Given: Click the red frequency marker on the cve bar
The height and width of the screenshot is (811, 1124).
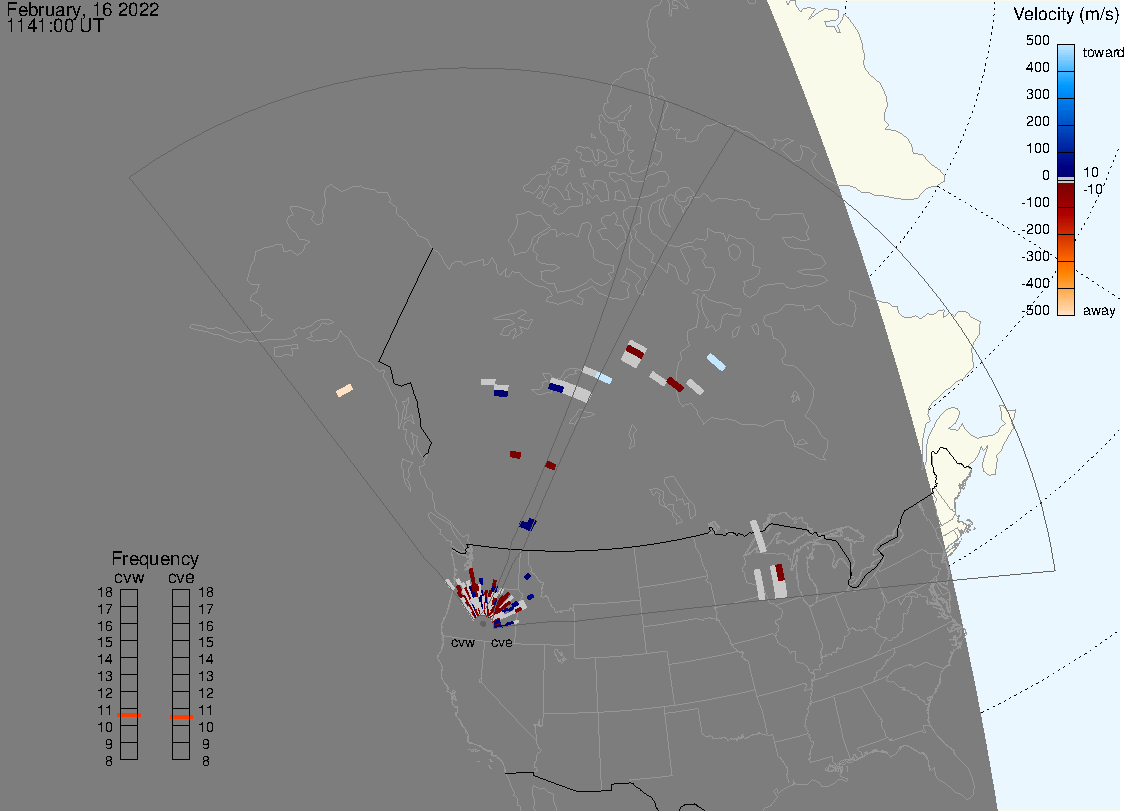Looking at the screenshot, I should coord(181,717).
